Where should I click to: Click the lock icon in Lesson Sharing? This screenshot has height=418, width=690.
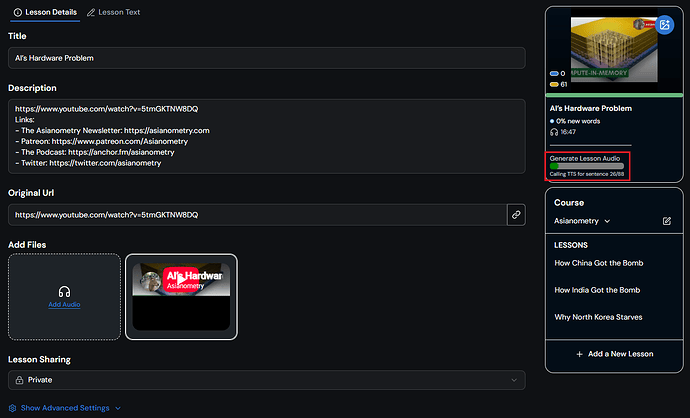pos(19,380)
